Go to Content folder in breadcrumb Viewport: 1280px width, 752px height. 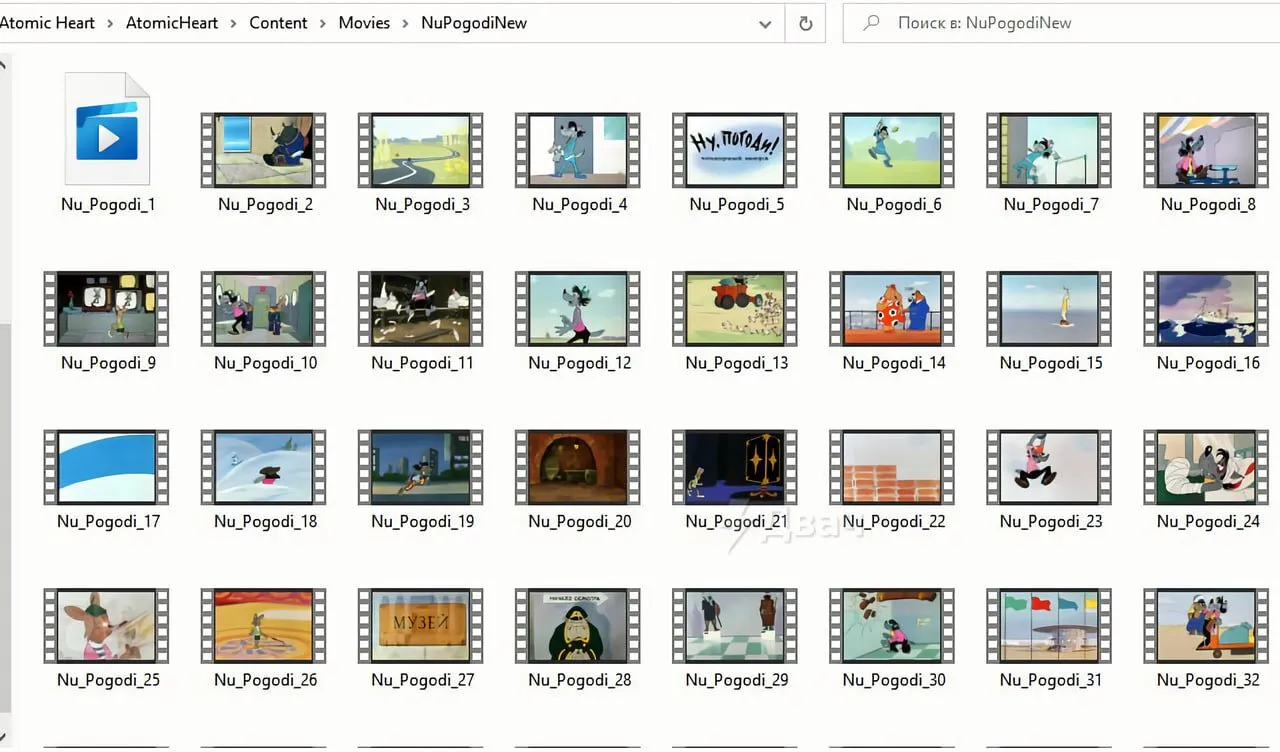278,23
